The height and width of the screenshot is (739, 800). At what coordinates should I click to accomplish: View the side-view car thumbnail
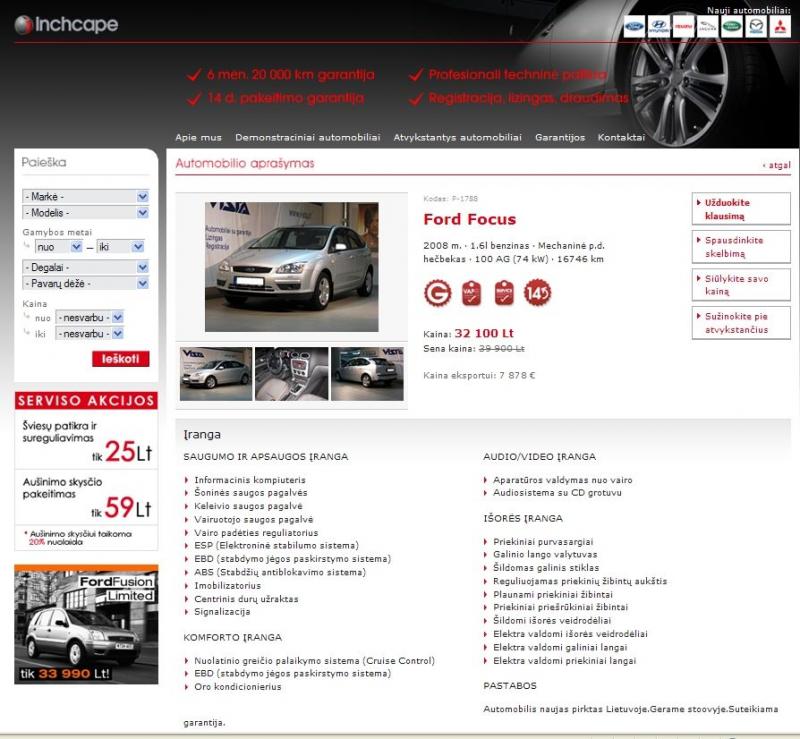tap(216, 374)
